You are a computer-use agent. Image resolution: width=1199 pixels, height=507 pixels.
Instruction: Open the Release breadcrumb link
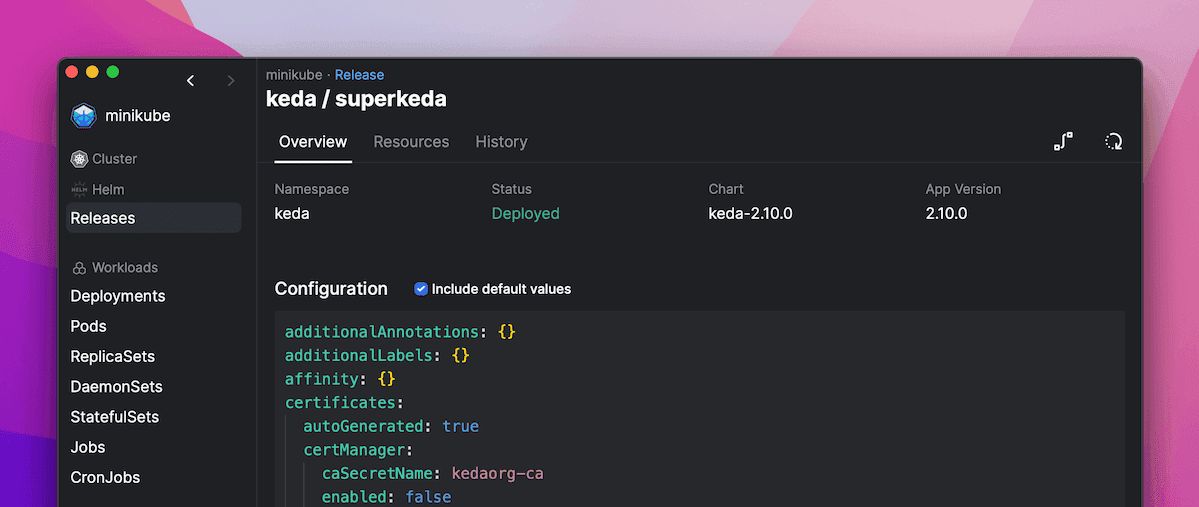pos(359,75)
